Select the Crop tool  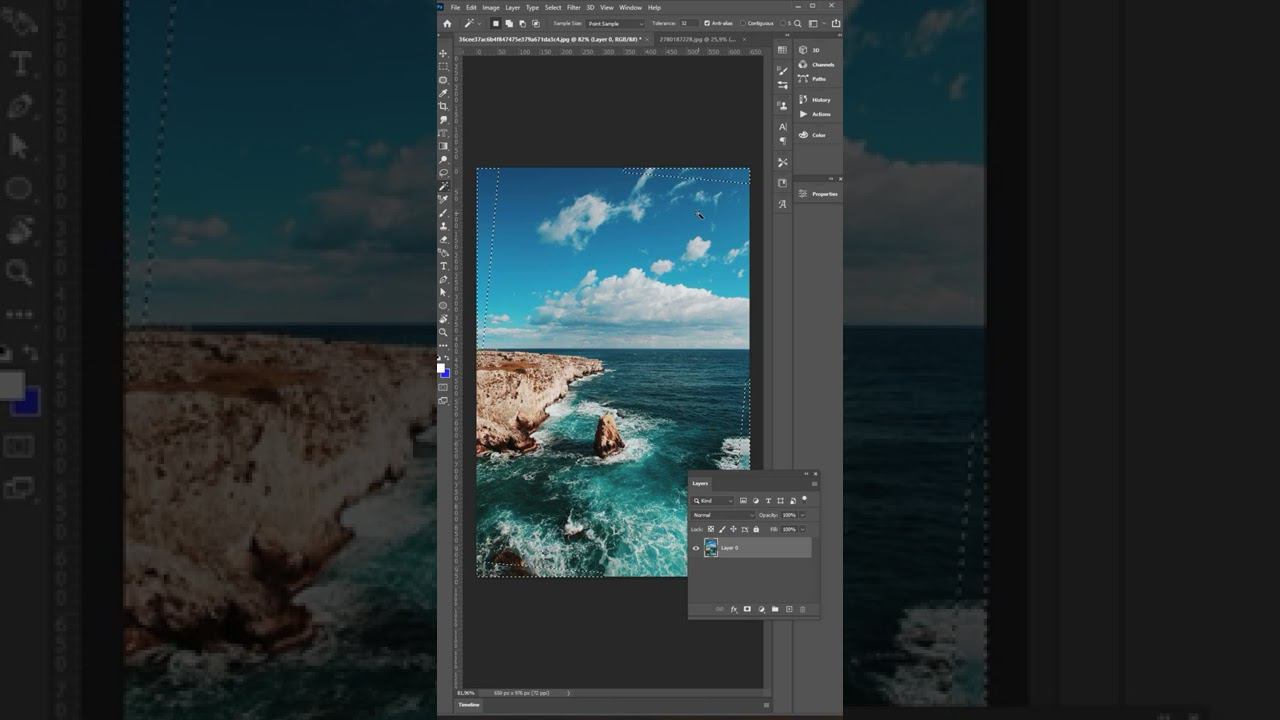click(443, 106)
